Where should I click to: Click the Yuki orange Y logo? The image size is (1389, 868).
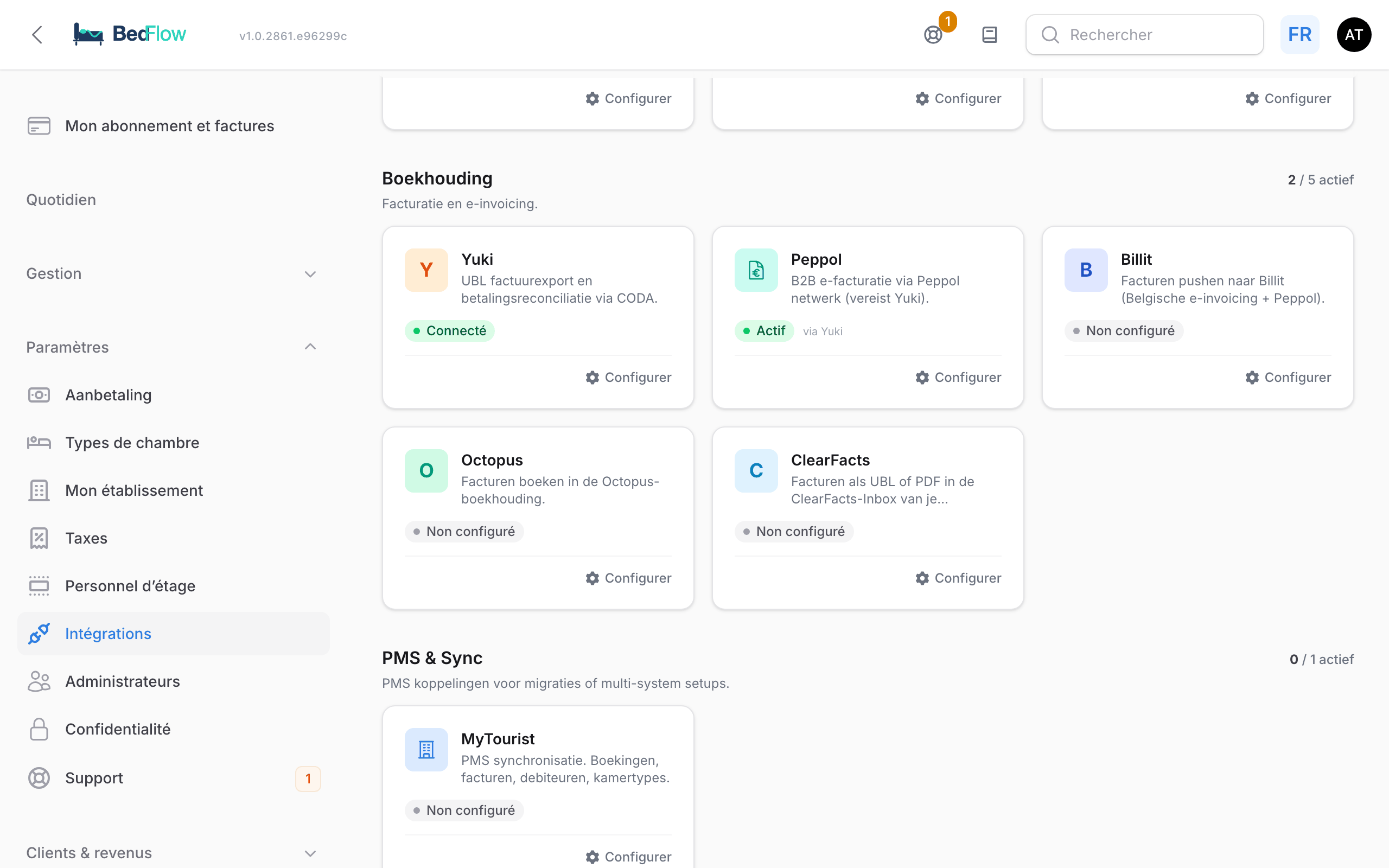point(426,270)
